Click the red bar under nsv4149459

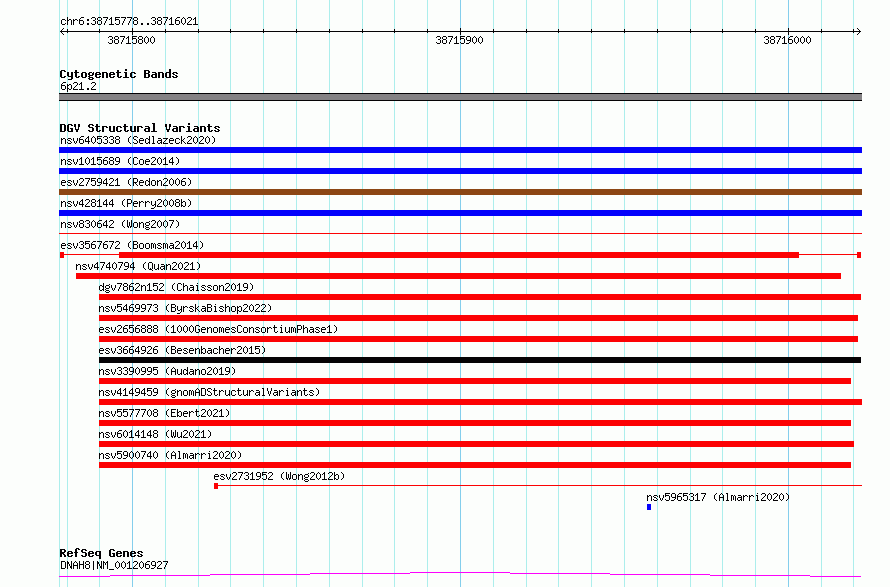click(480, 402)
